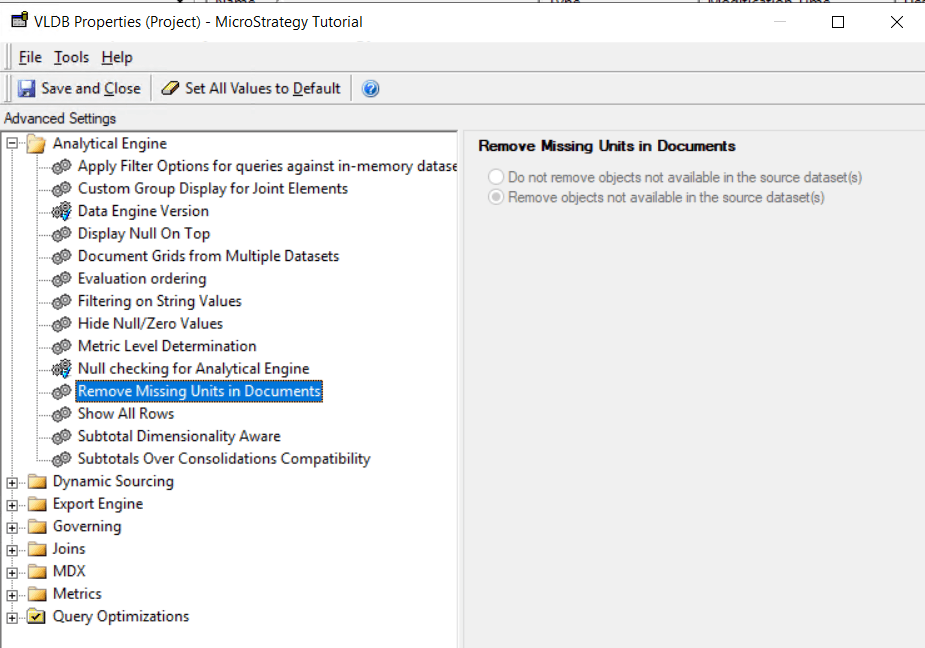Click the Analytical Engine open folder icon

click(37, 144)
